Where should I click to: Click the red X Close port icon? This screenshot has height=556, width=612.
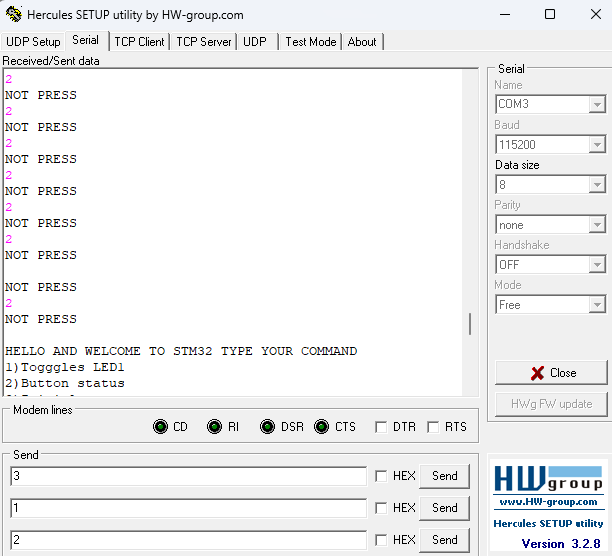coord(537,373)
